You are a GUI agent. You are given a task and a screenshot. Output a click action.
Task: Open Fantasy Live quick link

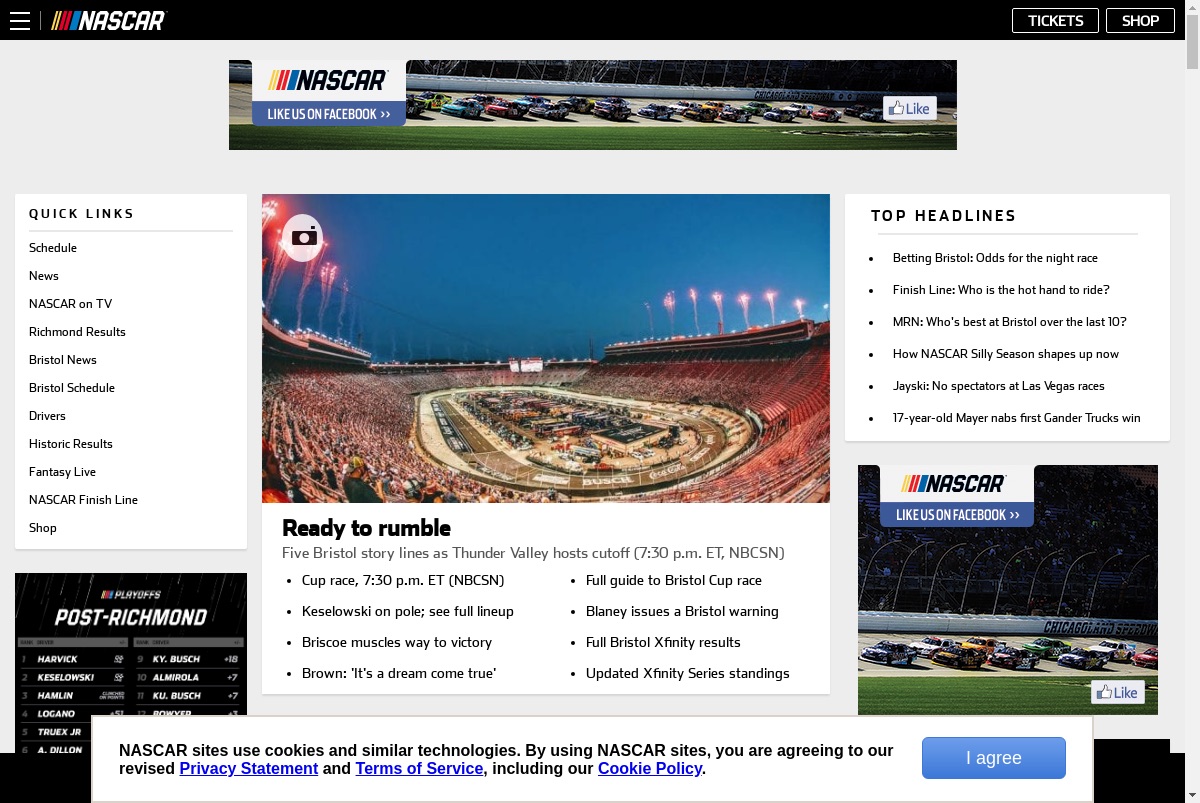pyautogui.click(x=62, y=472)
